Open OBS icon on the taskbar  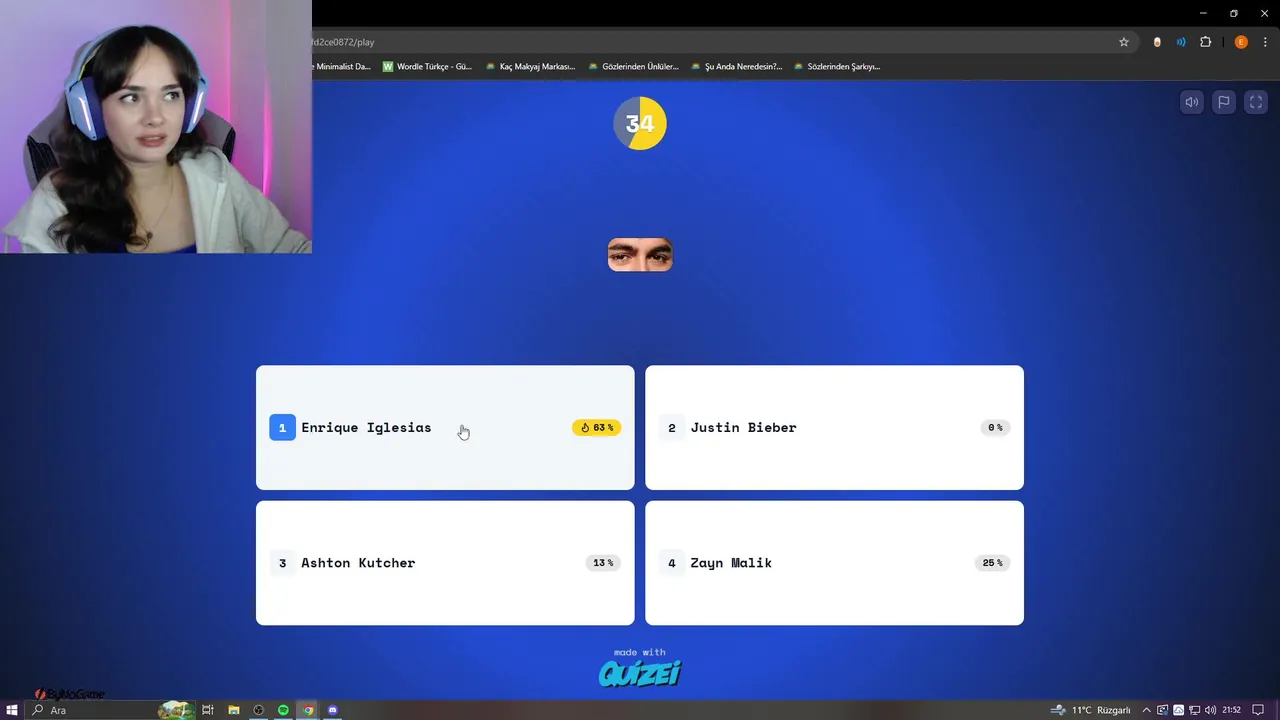point(259,710)
